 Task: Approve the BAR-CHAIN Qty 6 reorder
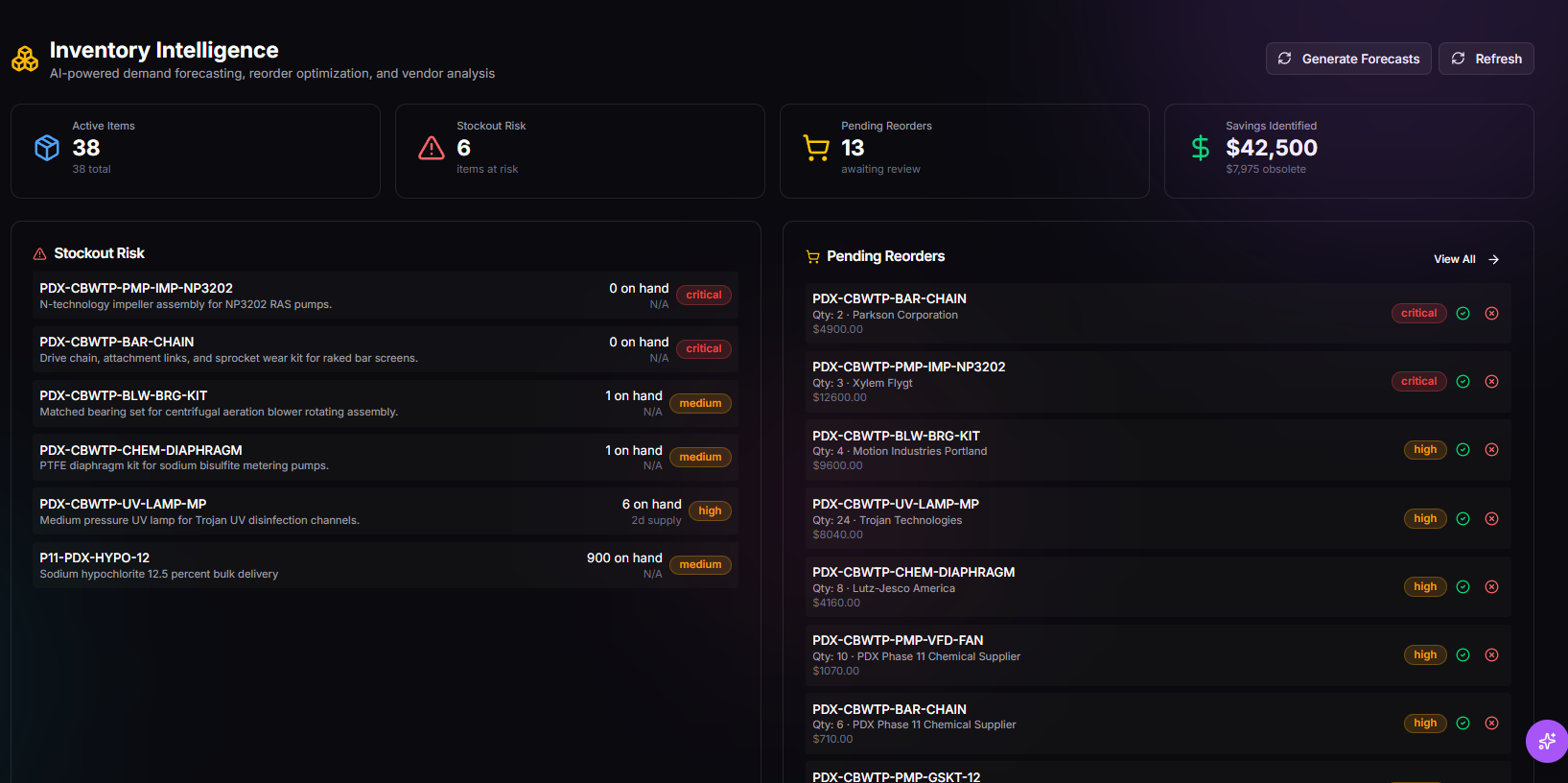(1463, 724)
